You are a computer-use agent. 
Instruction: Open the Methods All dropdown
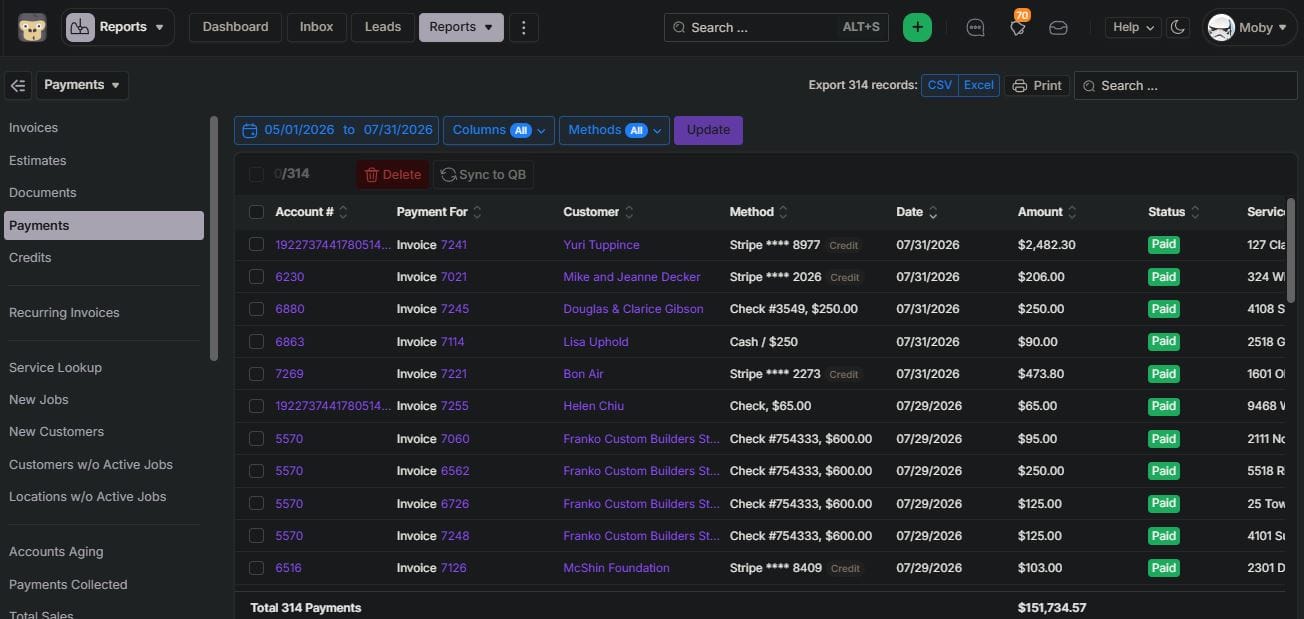[614, 130]
